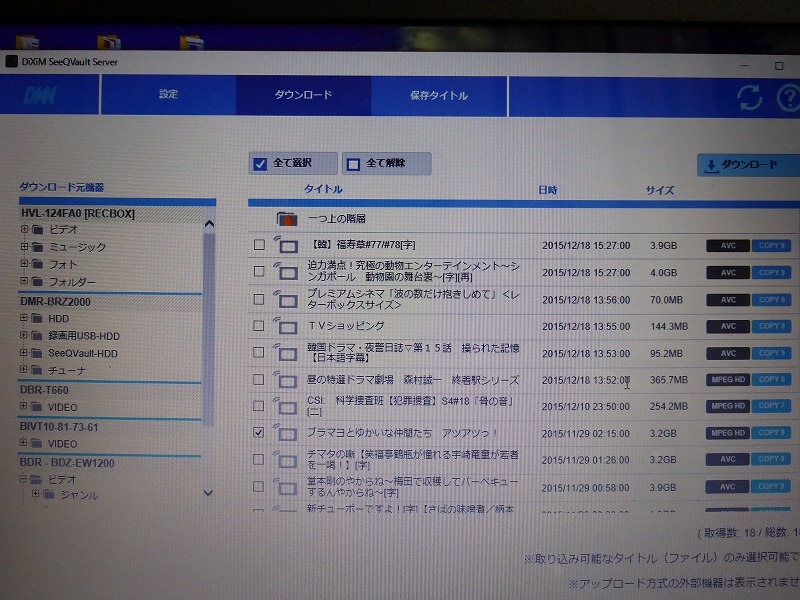Screen dimensions: 800x600
Task: Switch to the ダウンロード tab
Action: (x=304, y=95)
